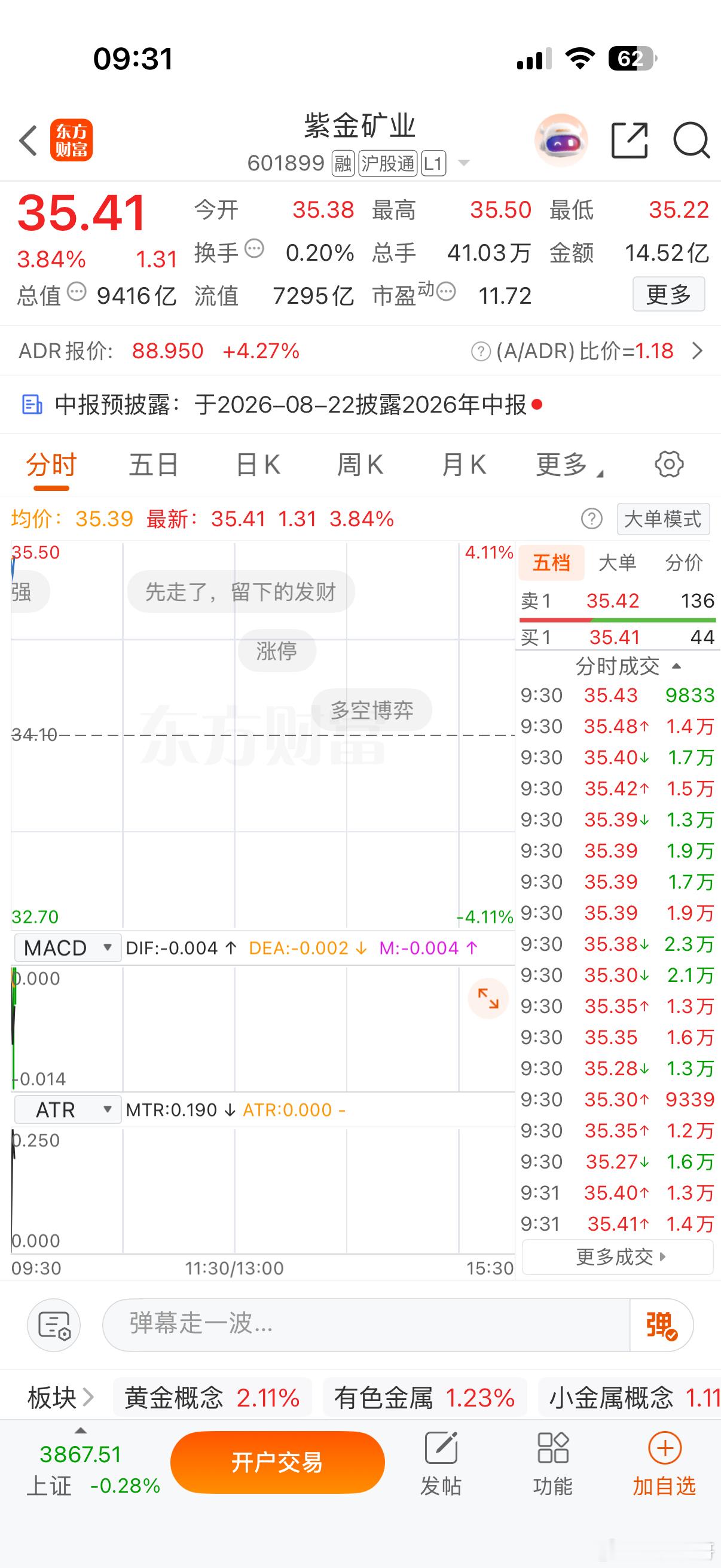This screenshot has width=721, height=1568.
Task: Collapse 分时成交 header triangle
Action: coord(676,667)
